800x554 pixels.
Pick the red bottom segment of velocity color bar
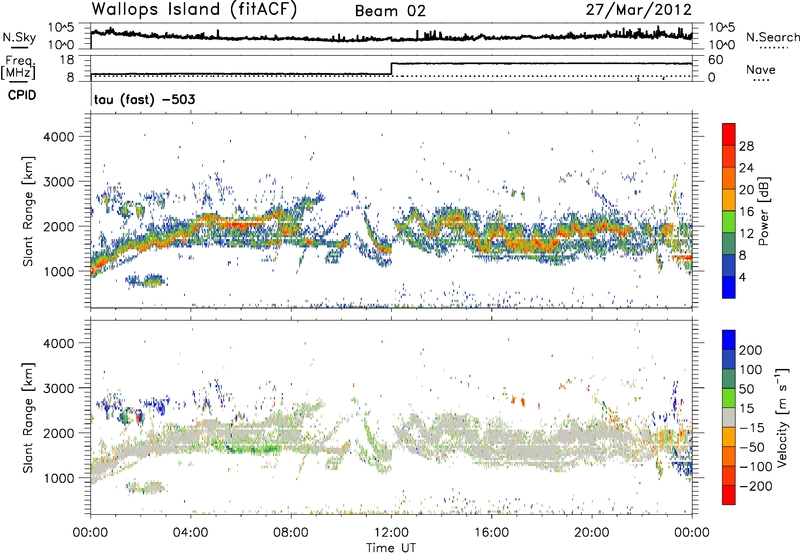click(x=729, y=495)
